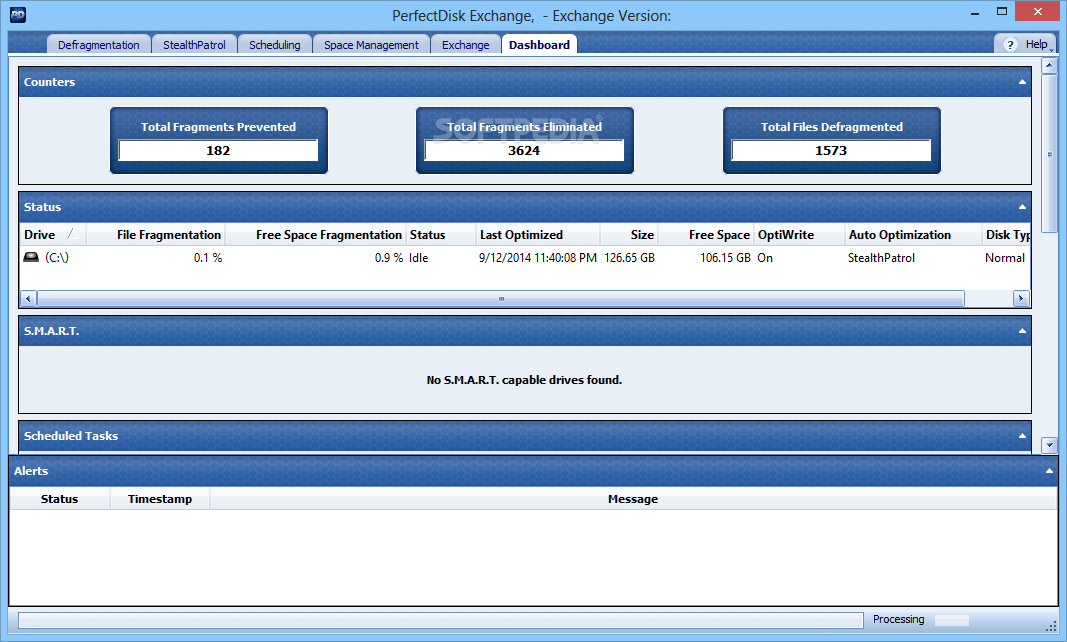The image size is (1067, 642).
Task: Click the No S.M.A.R.T. capable drives message
Action: pyautogui.click(x=524, y=380)
